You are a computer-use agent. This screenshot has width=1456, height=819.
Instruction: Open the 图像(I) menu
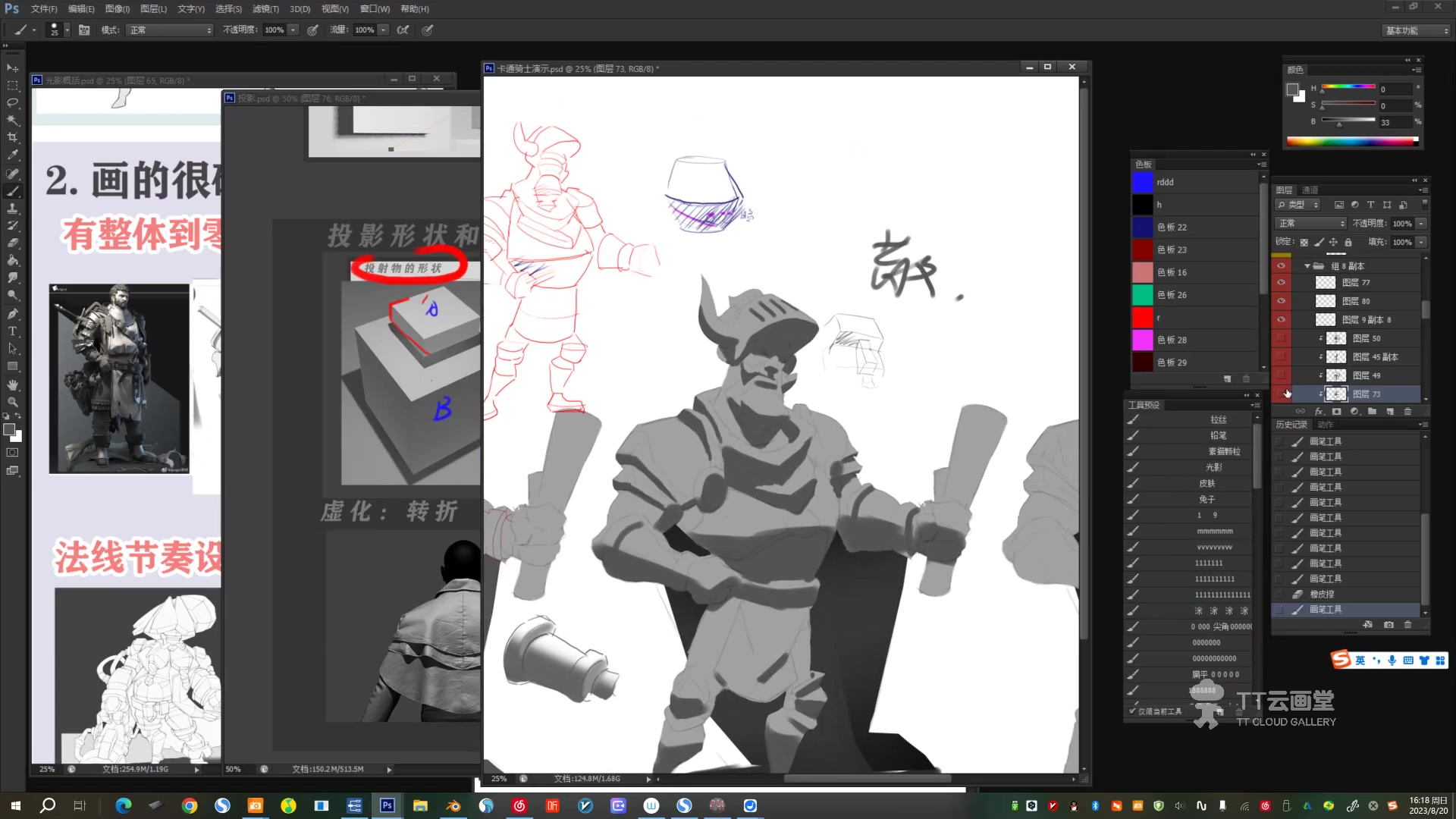tap(118, 9)
